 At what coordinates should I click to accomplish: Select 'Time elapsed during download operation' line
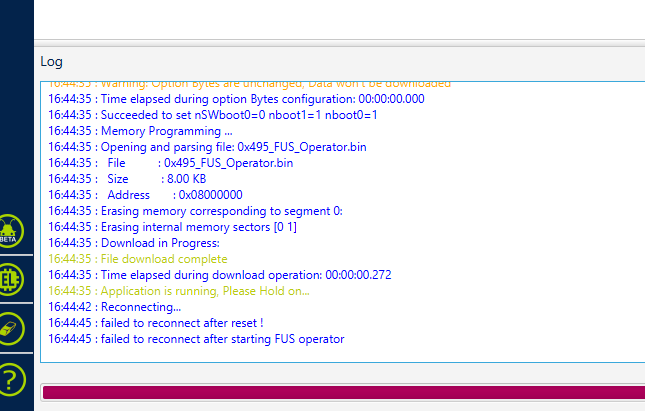coord(220,275)
